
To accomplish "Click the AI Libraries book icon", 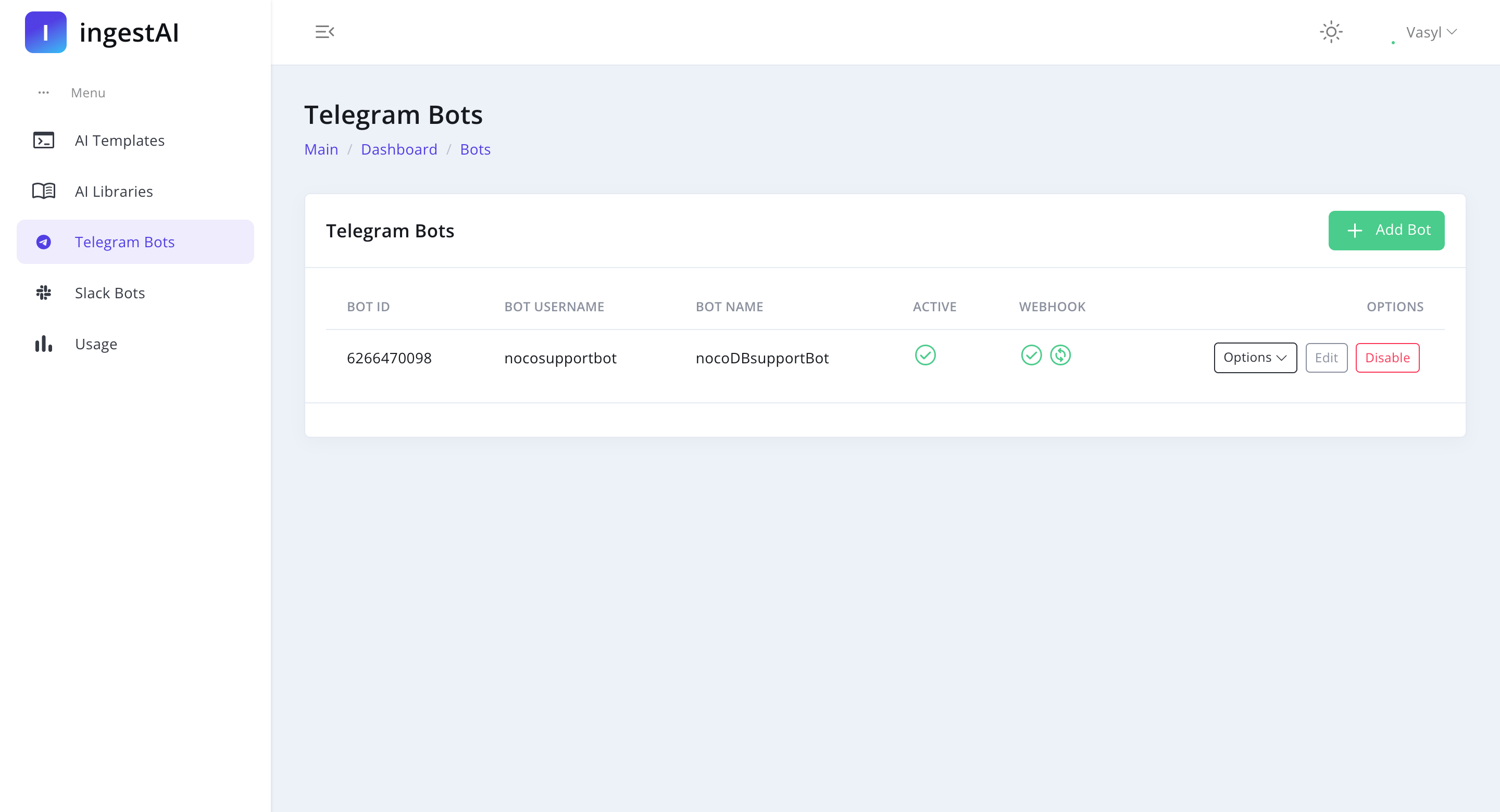I will click(x=44, y=191).
